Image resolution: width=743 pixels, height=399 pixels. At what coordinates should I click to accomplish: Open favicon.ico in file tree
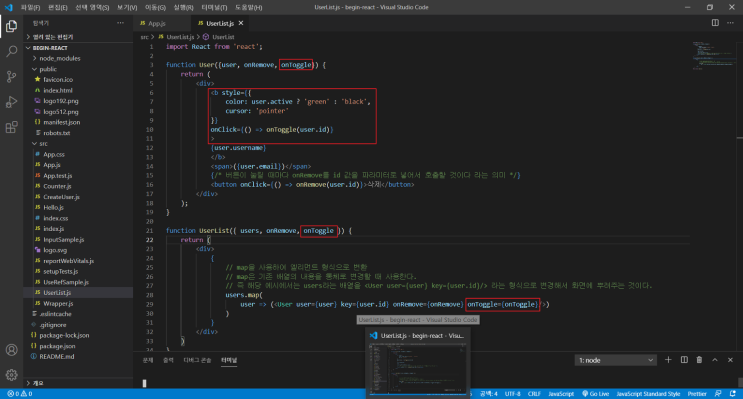pos(58,80)
